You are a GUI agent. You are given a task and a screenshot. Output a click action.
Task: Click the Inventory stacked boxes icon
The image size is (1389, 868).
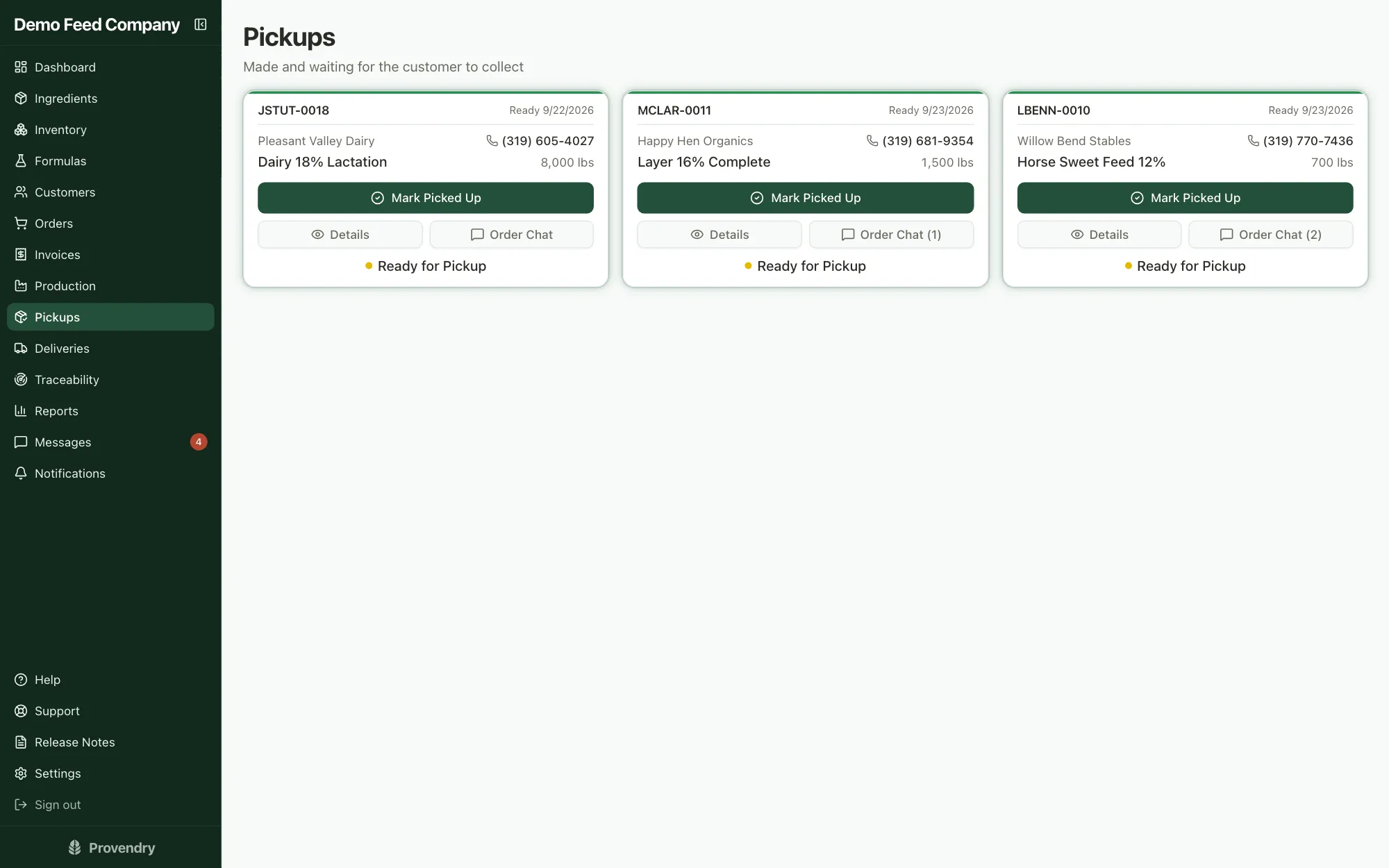(x=21, y=129)
